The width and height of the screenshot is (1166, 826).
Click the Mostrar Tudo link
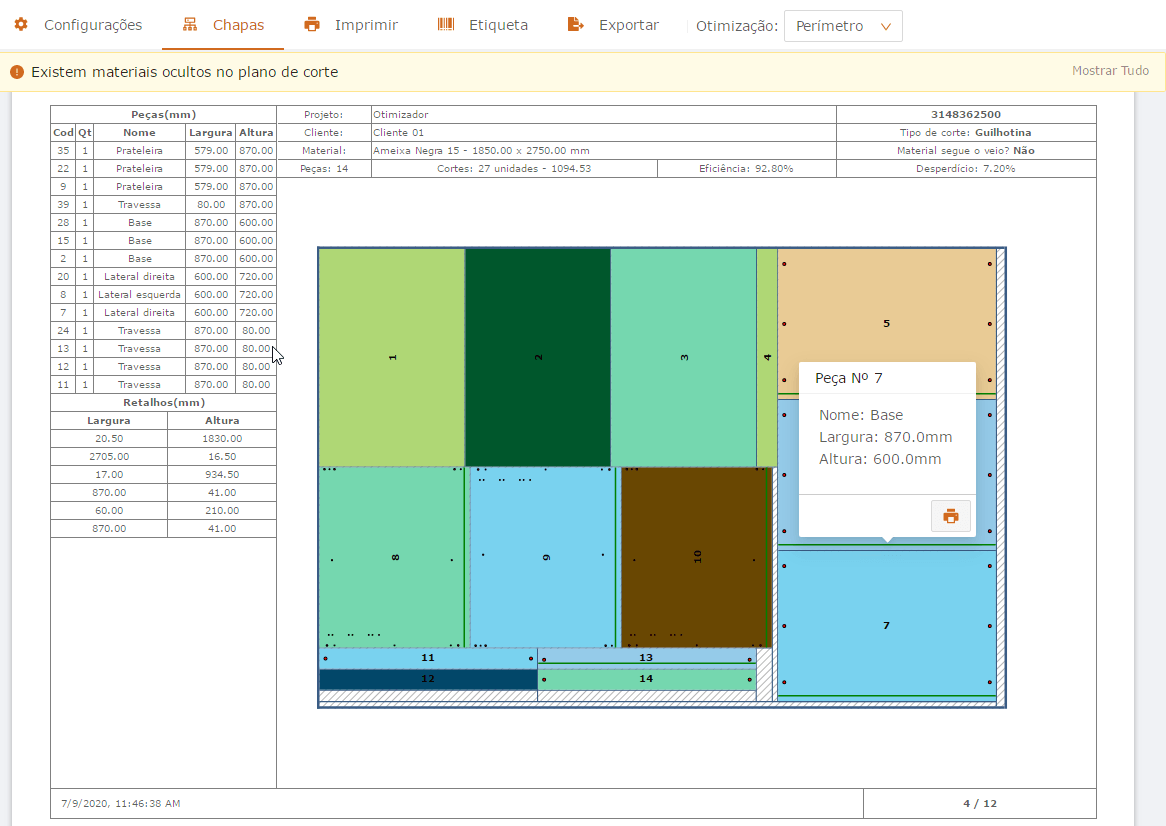click(1110, 71)
